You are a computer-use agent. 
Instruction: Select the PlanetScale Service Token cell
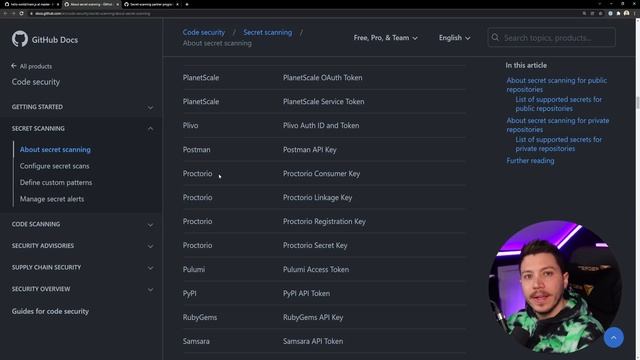point(323,102)
